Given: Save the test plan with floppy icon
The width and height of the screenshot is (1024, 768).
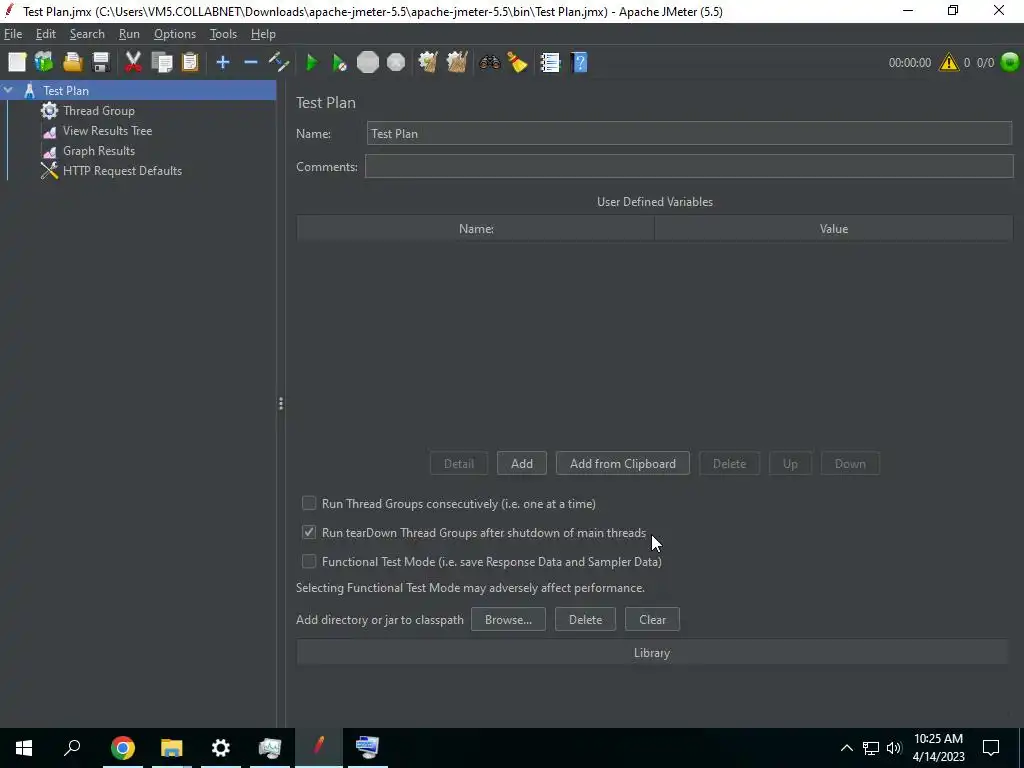Looking at the screenshot, I should pyautogui.click(x=101, y=63).
